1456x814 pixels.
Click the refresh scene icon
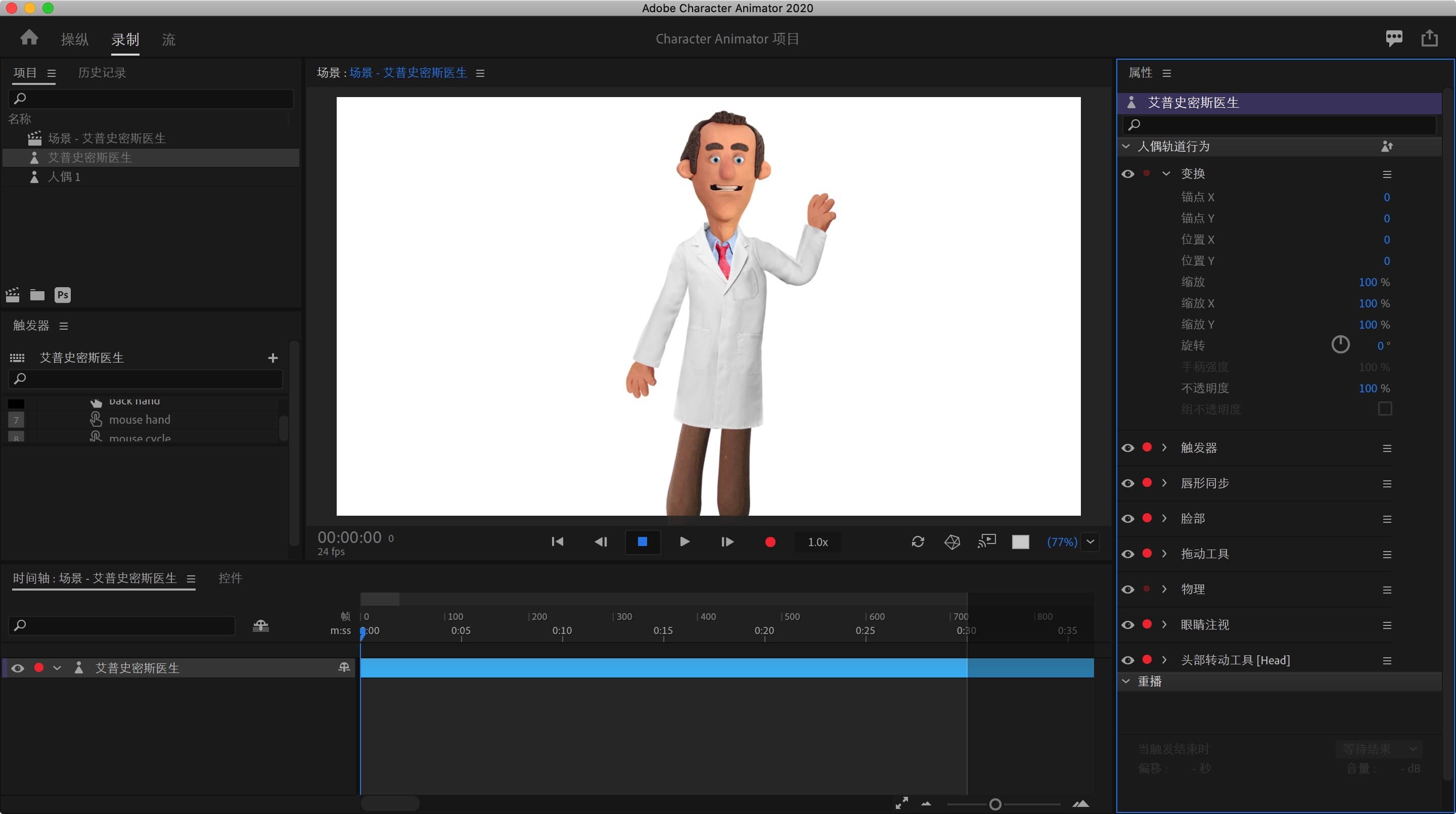pyautogui.click(x=918, y=542)
